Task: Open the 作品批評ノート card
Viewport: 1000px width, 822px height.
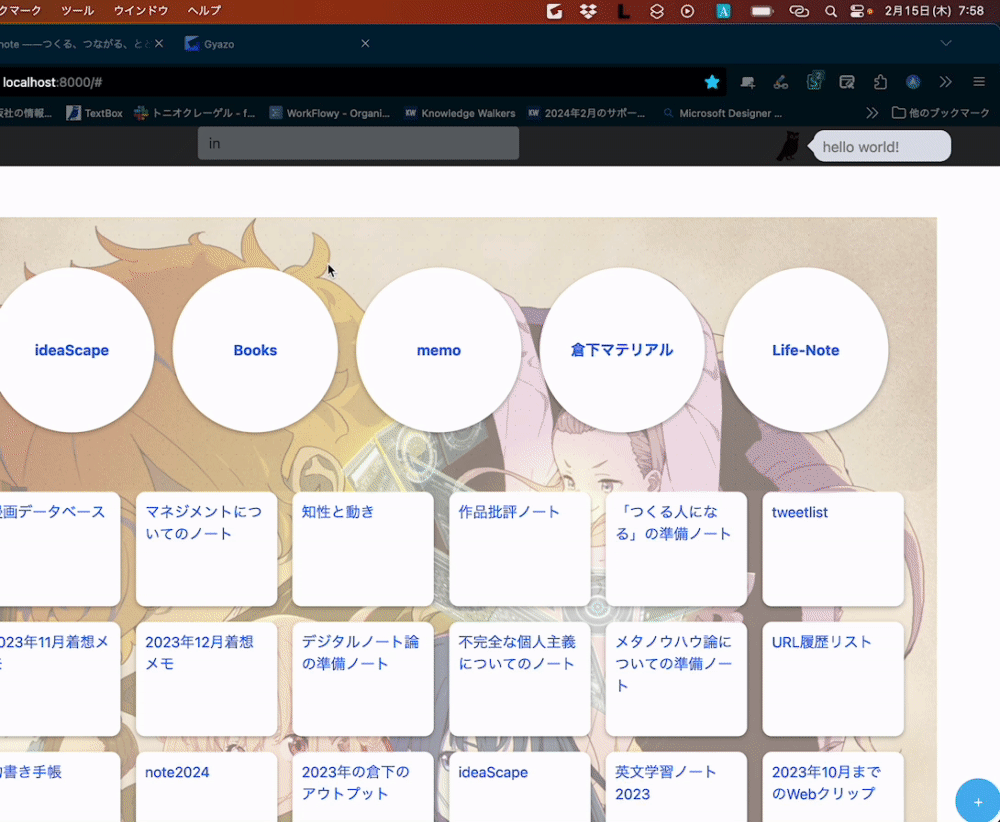Action: [520, 549]
